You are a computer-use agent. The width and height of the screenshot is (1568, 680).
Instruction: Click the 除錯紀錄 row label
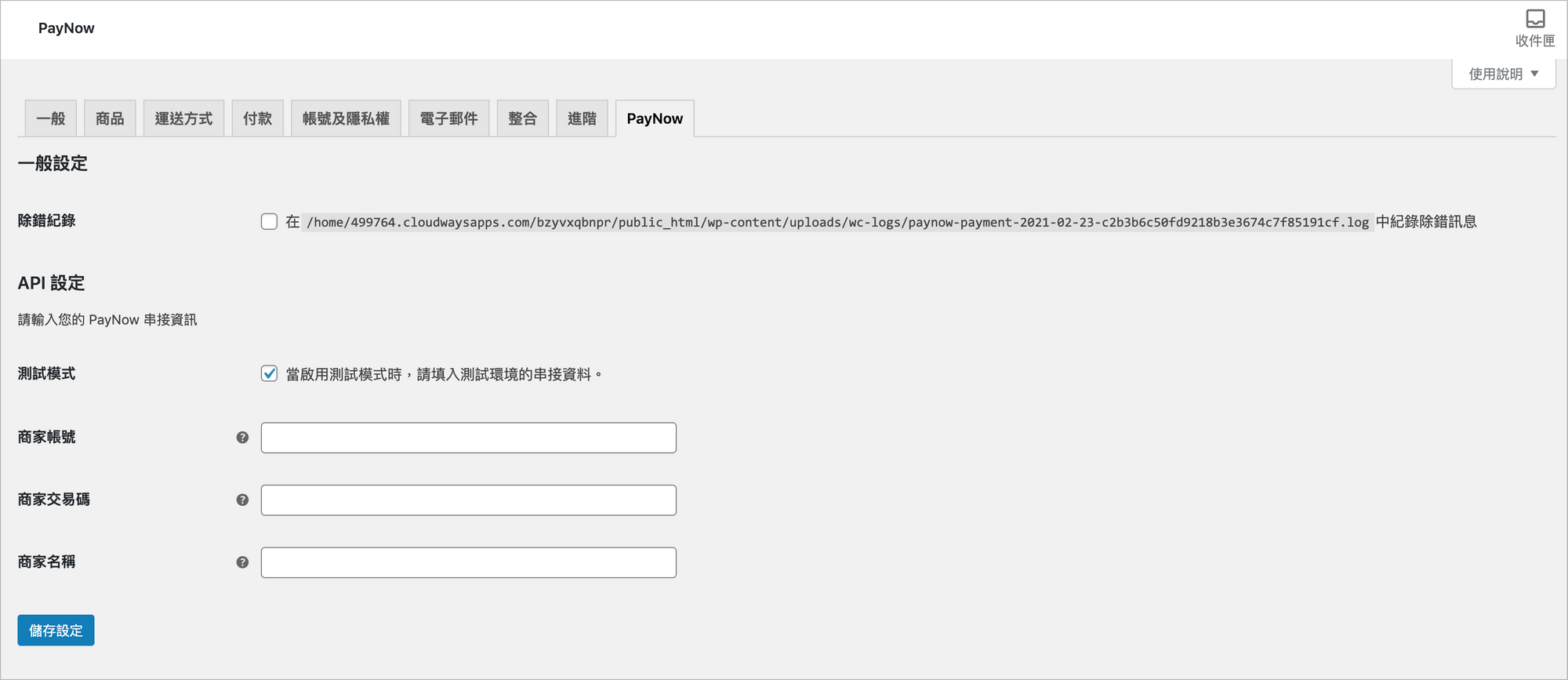[x=47, y=221]
